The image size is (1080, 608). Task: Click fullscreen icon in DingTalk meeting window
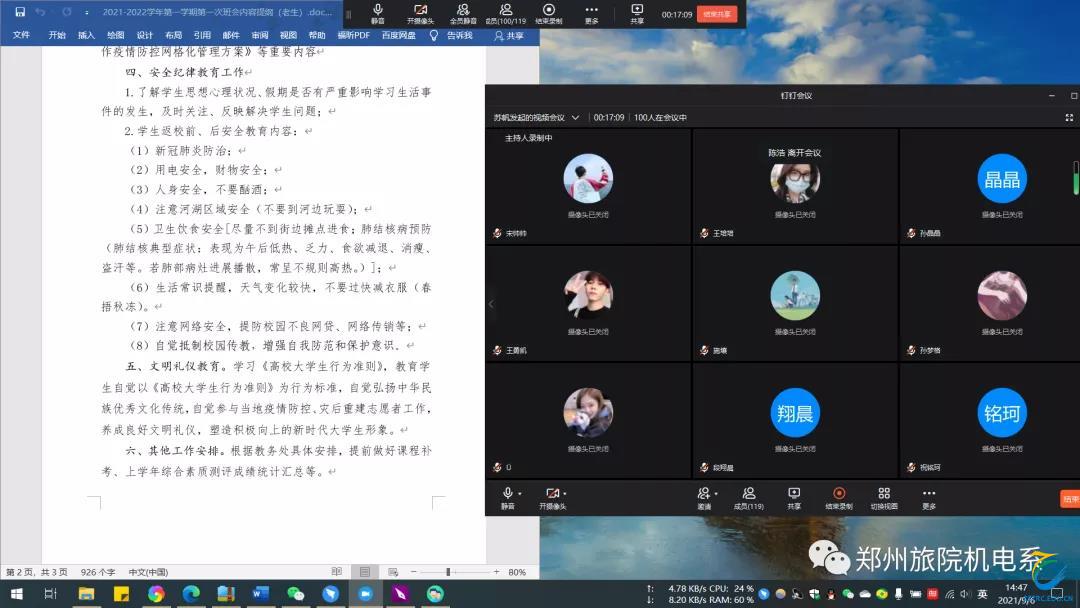(x=1069, y=118)
